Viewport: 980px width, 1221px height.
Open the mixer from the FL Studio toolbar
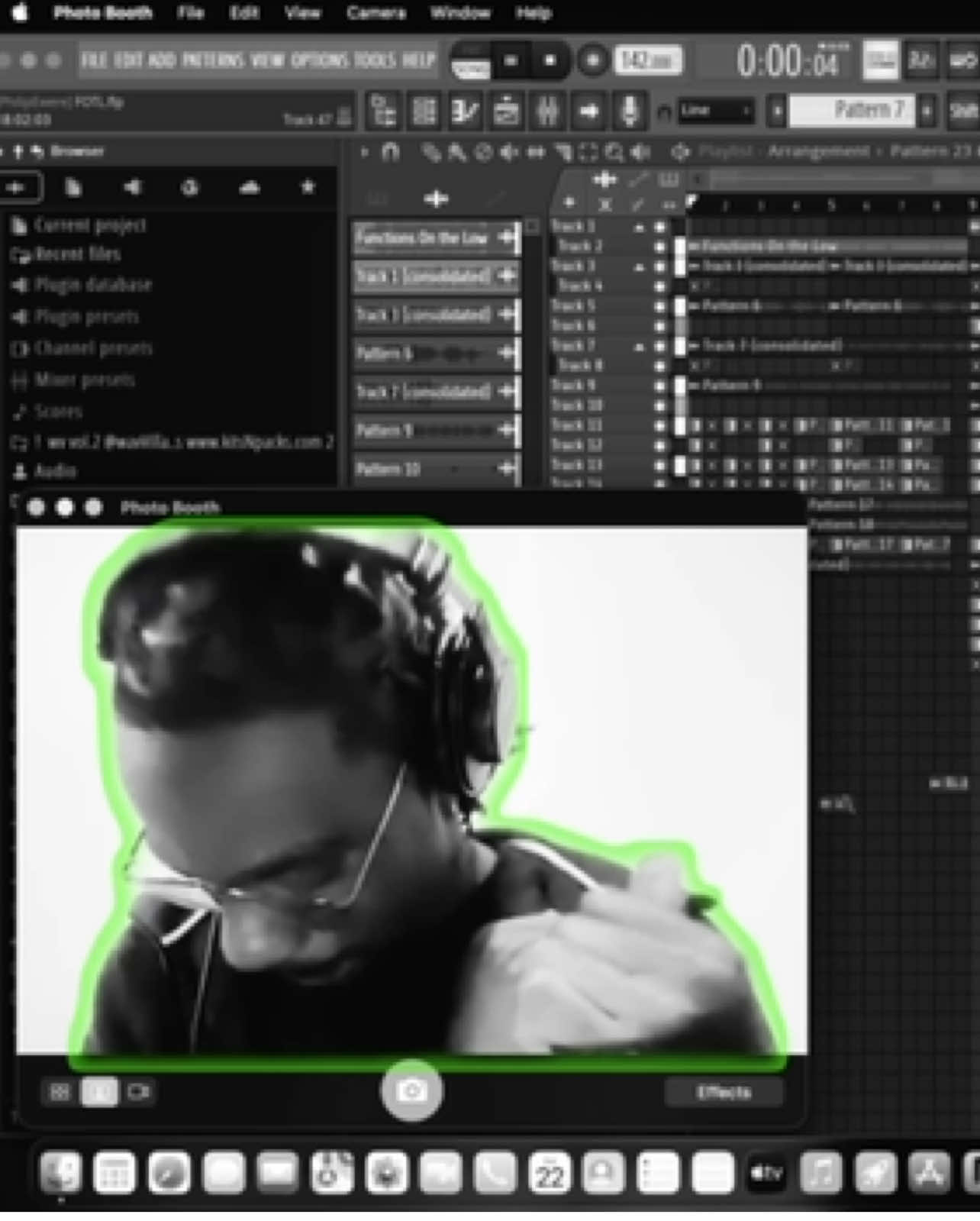547,112
